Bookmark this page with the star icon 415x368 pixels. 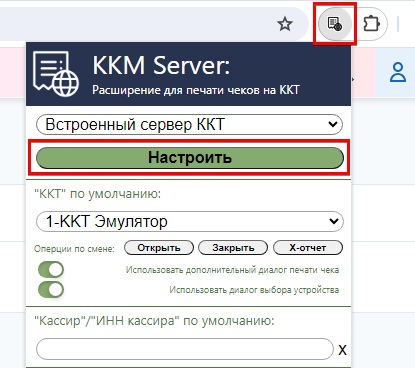285,24
